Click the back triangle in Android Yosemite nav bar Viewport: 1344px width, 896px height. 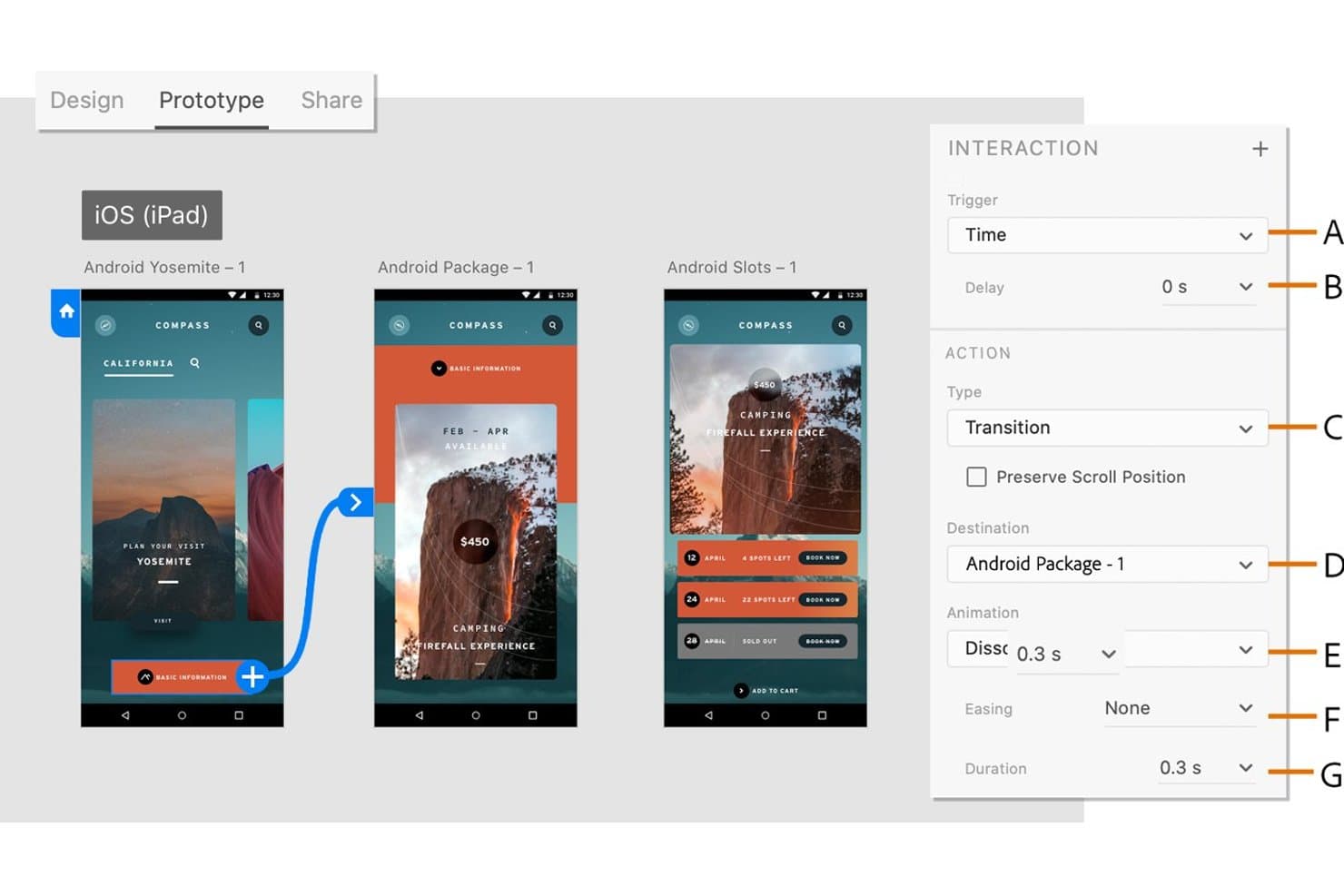(125, 715)
